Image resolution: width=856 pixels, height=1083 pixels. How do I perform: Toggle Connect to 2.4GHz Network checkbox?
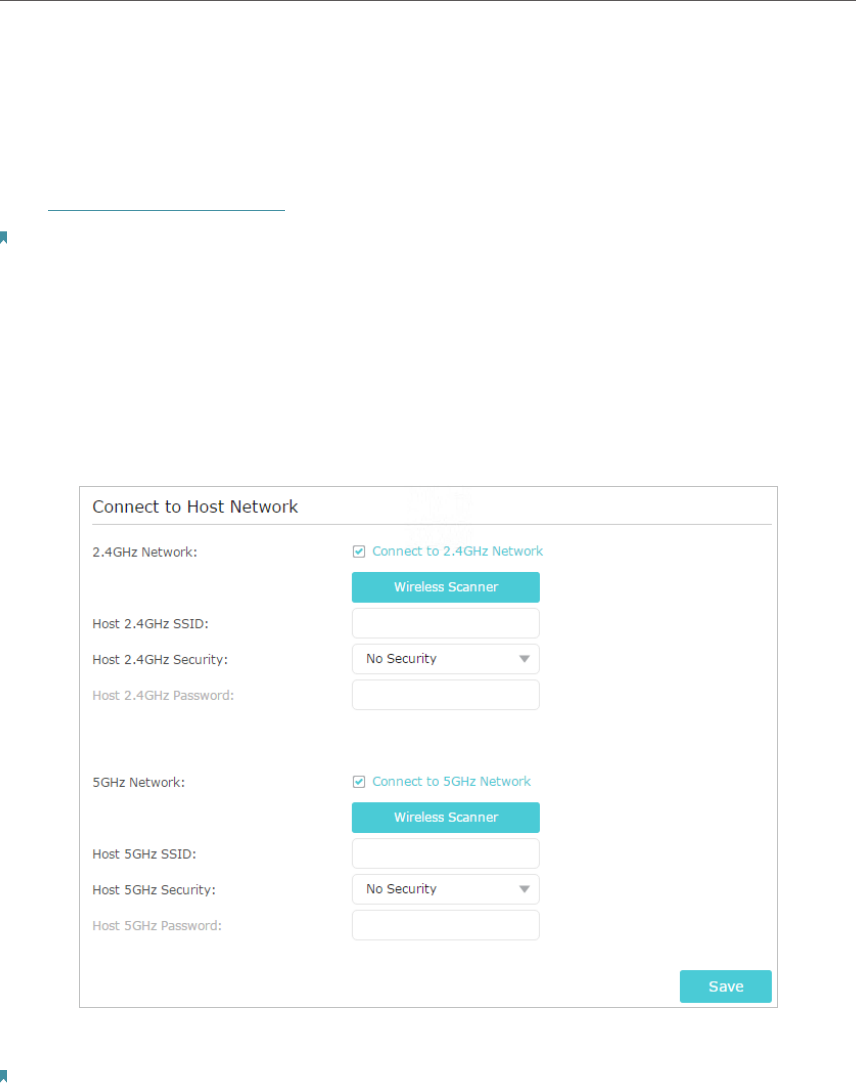pos(359,551)
